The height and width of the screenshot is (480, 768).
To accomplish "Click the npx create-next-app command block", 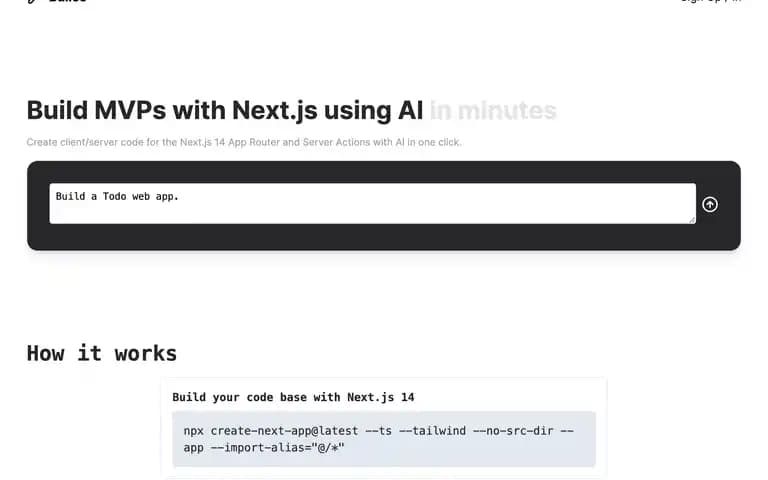I will [384, 439].
